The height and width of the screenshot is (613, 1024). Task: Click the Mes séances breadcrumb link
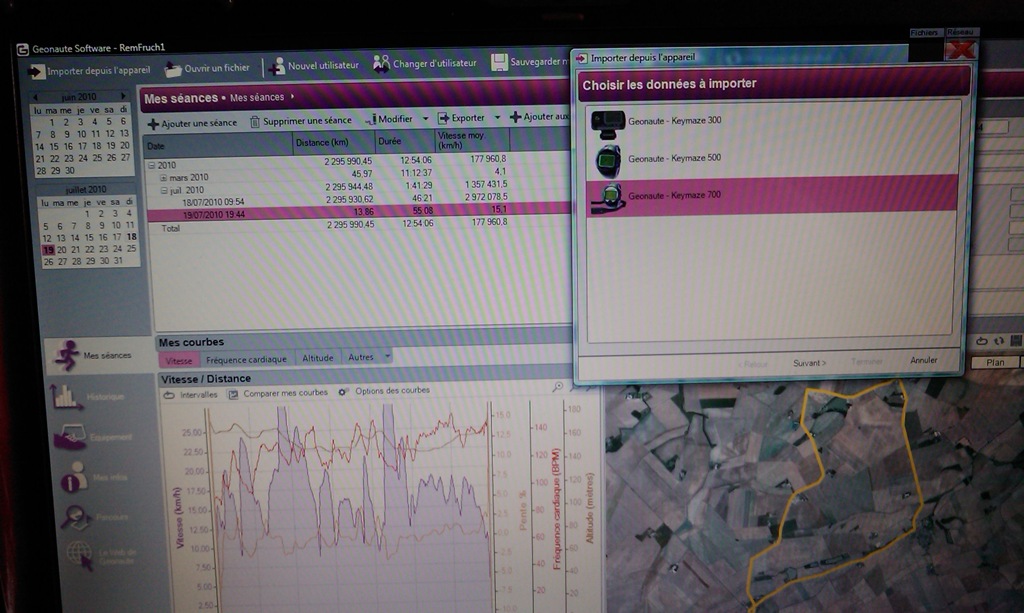257,97
